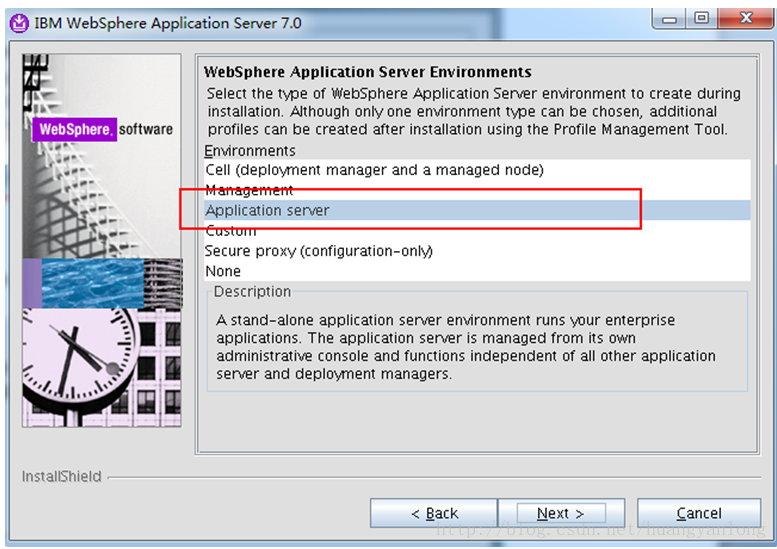Image resolution: width=777 pixels, height=549 pixels.
Task: Click the WebSphere software banner image
Action: tap(102, 241)
